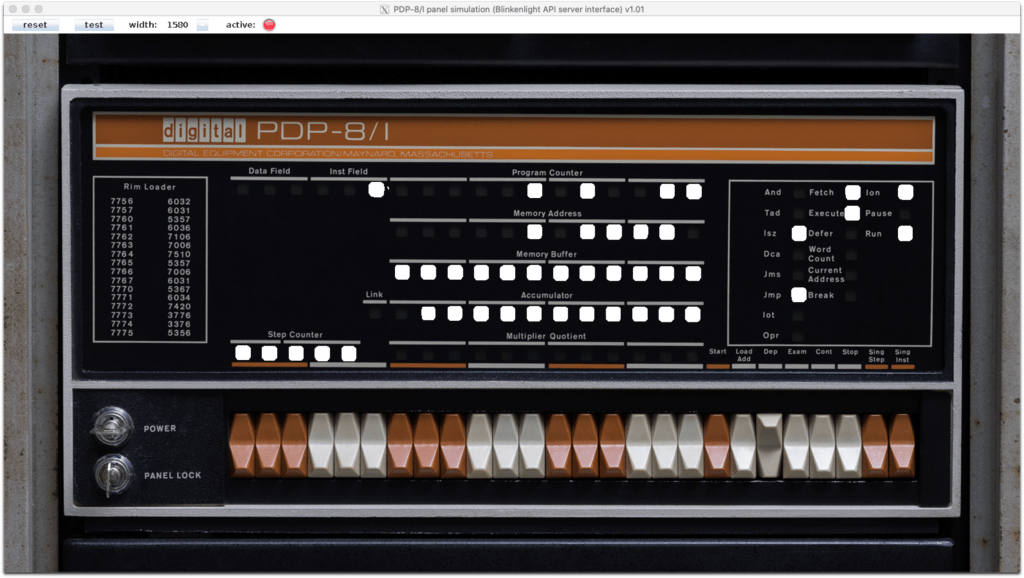Click Rim Loader row 7756 6032

[150, 201]
